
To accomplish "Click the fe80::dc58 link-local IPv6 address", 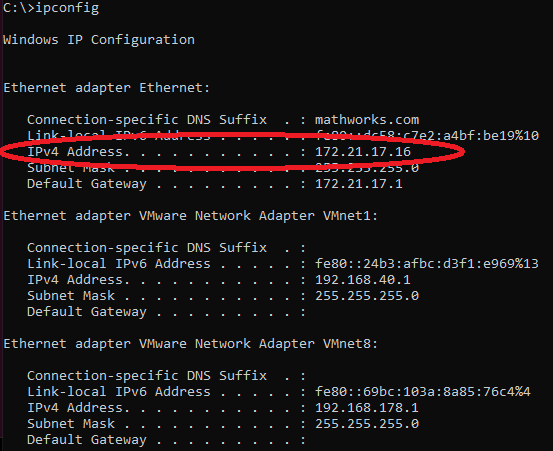I will [427, 135].
